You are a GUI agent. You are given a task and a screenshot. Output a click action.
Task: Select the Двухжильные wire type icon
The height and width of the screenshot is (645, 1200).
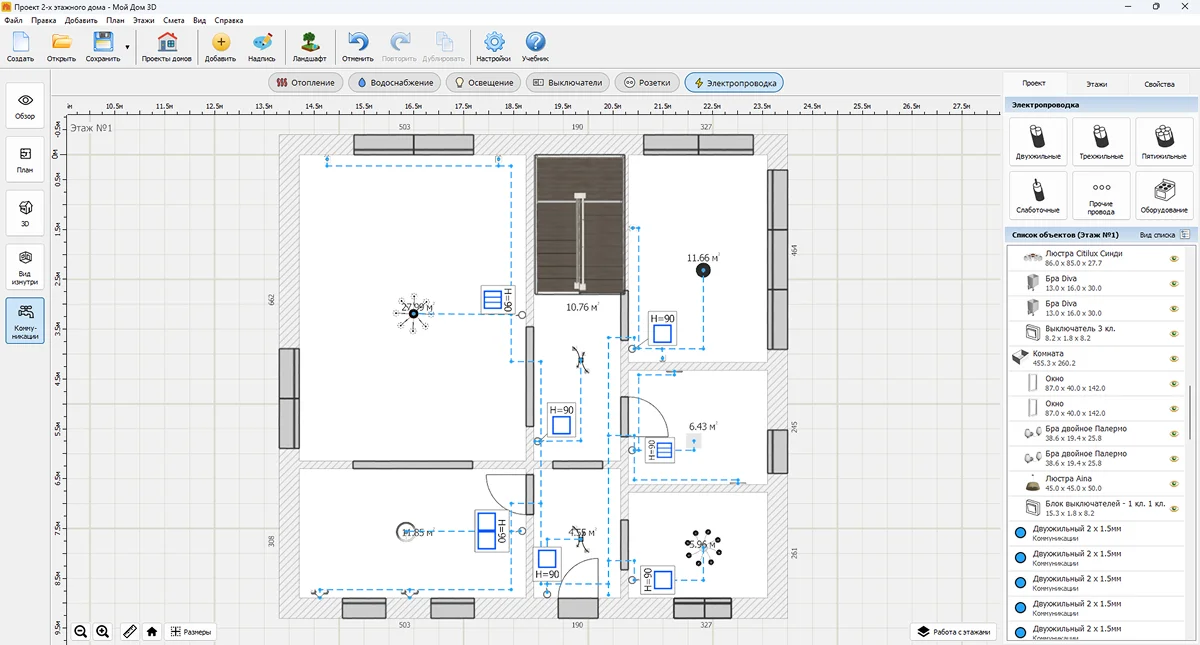[1039, 141]
